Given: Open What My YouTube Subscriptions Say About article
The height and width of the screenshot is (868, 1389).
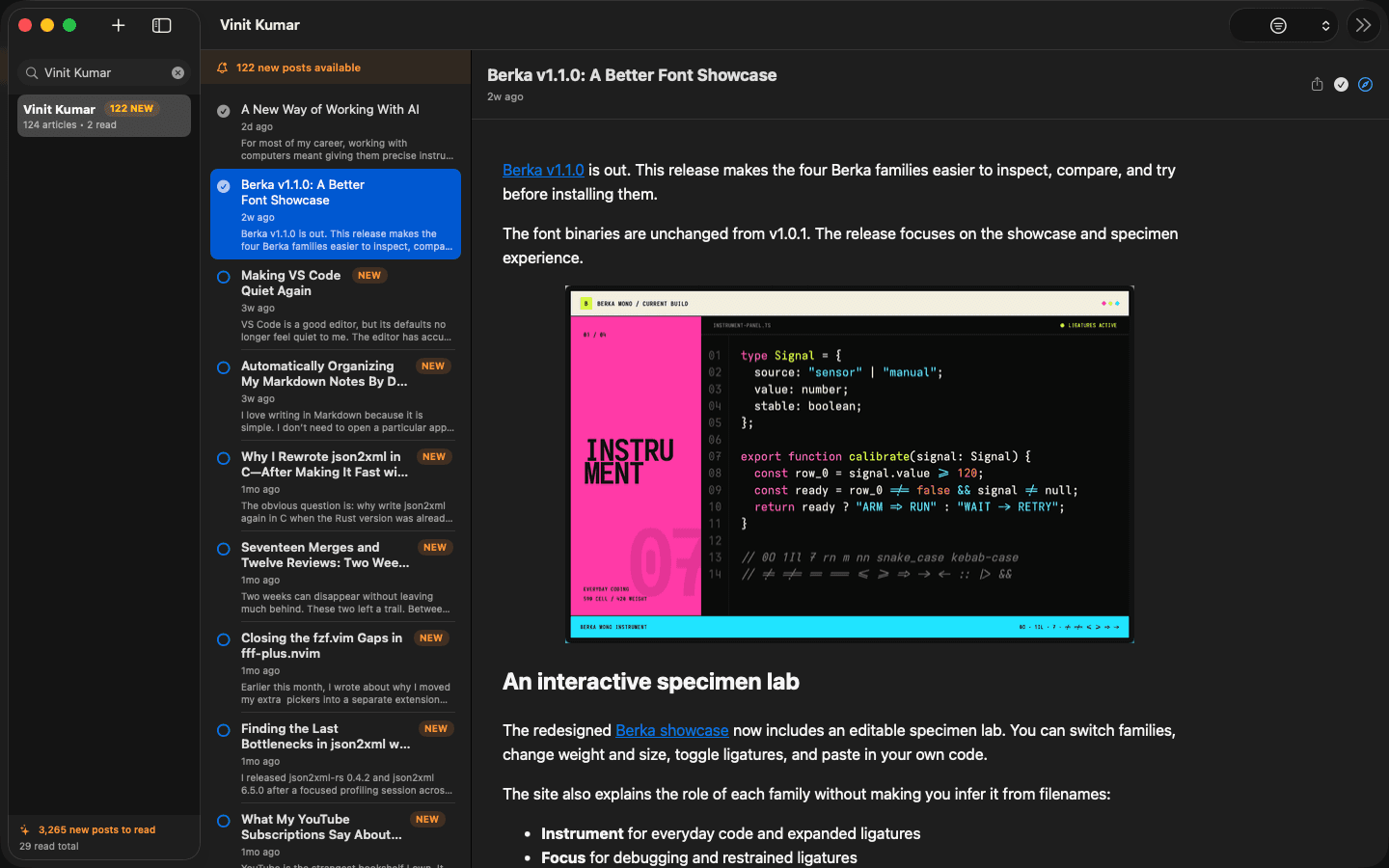Looking at the screenshot, I should pyautogui.click(x=336, y=837).
